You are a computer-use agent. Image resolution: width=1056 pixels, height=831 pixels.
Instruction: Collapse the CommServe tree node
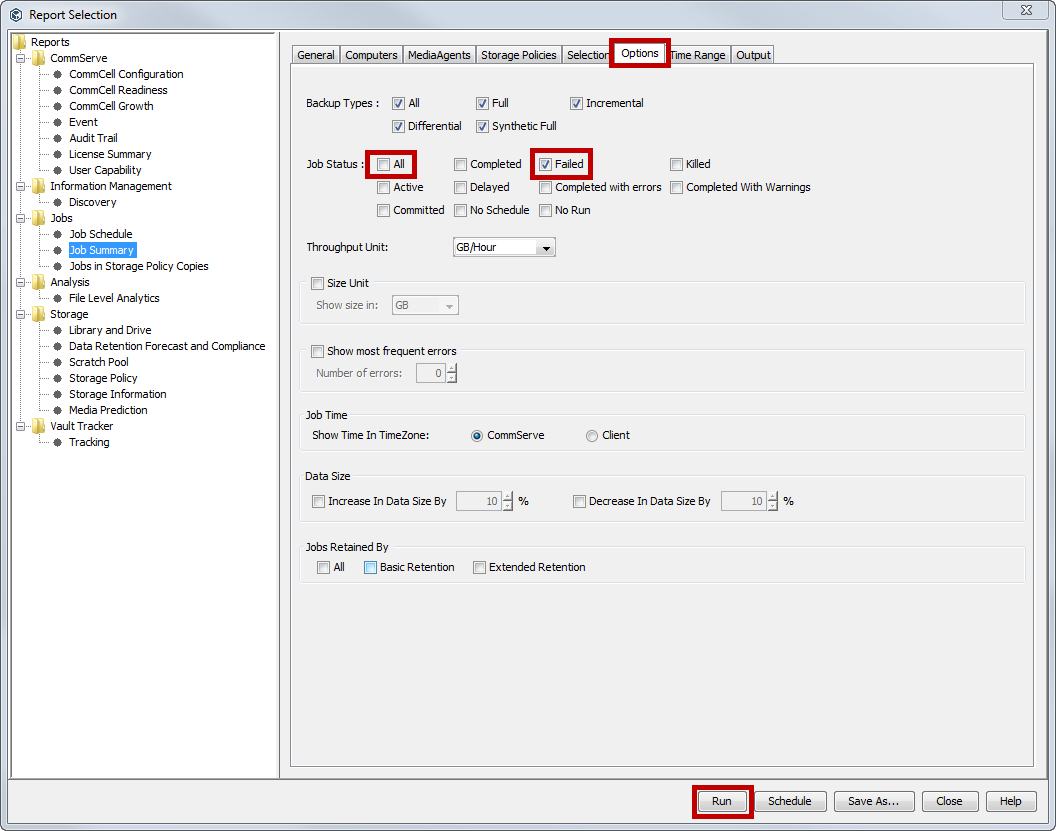(x=20, y=59)
